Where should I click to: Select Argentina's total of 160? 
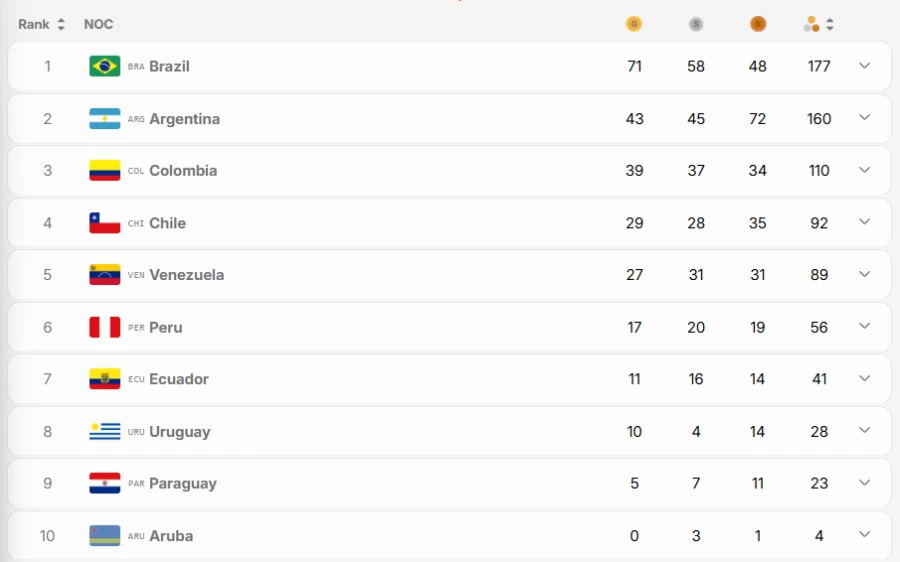(819, 119)
